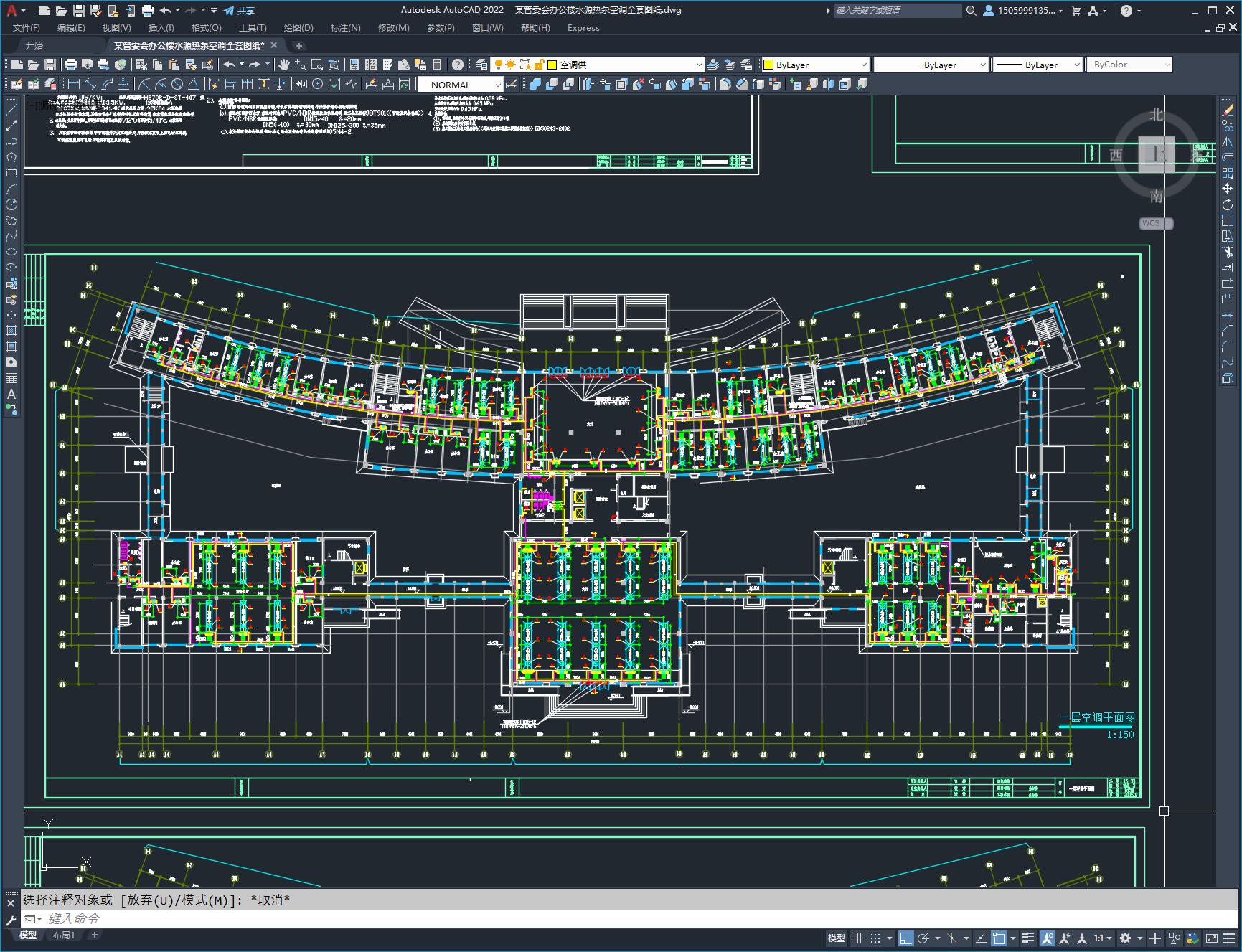Open the color control ByLayer dropdown
The image size is (1242, 952).
[x=815, y=65]
